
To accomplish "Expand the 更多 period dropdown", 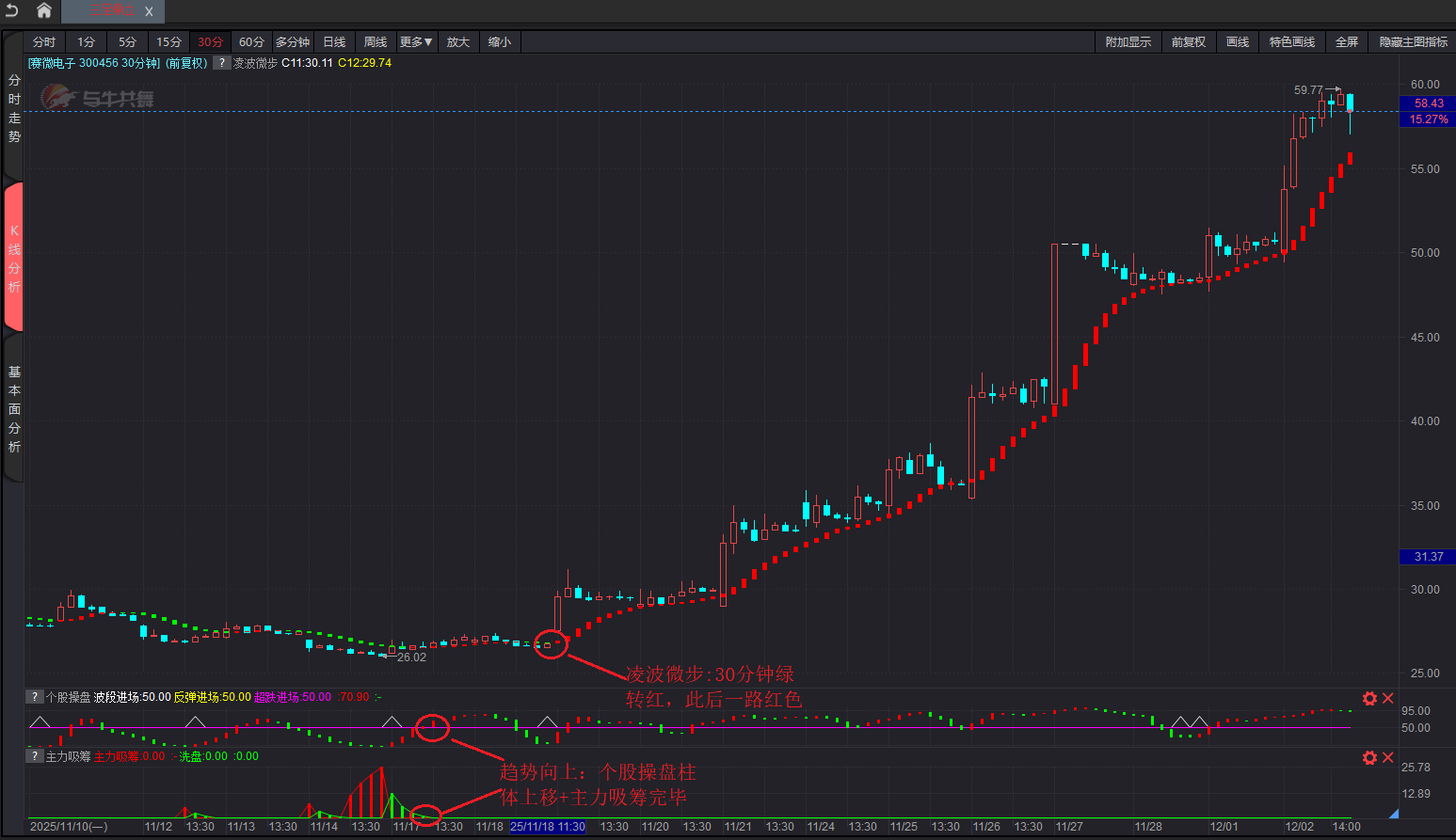I will point(416,42).
